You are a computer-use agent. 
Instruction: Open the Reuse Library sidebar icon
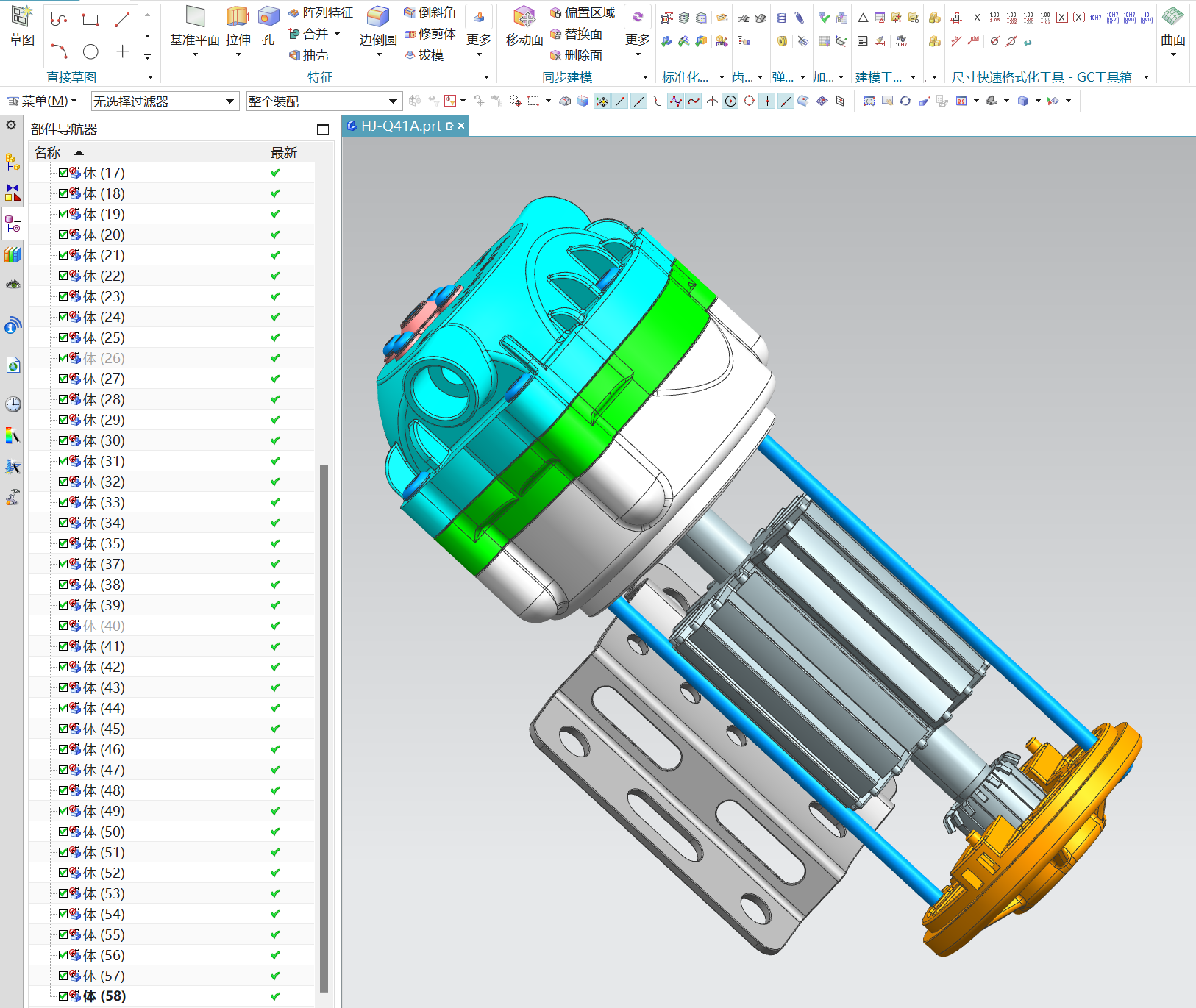coord(13,255)
